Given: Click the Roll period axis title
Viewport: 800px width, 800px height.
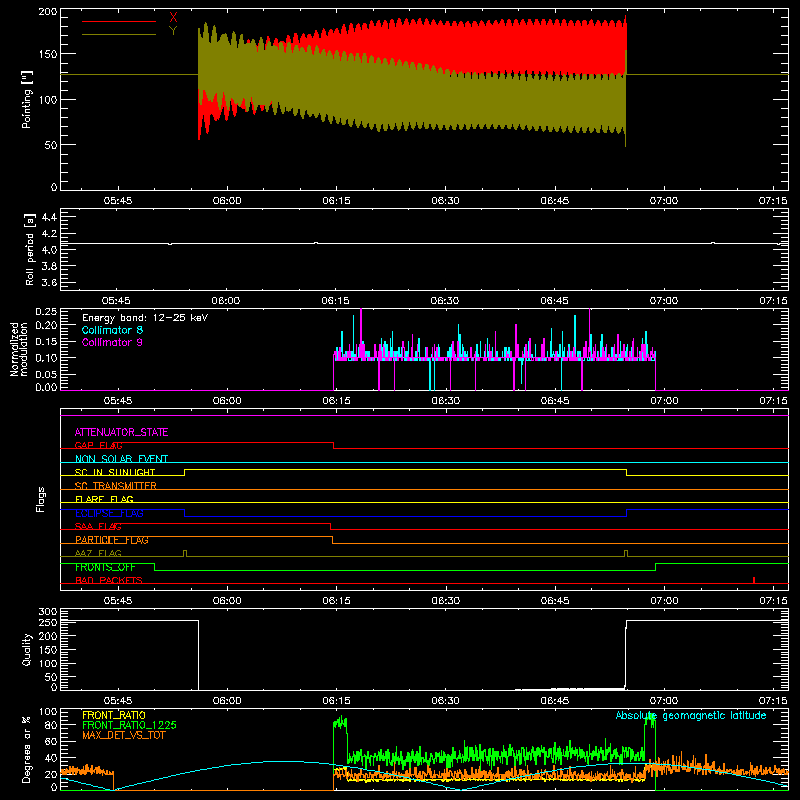Looking at the screenshot, I should pos(30,249).
